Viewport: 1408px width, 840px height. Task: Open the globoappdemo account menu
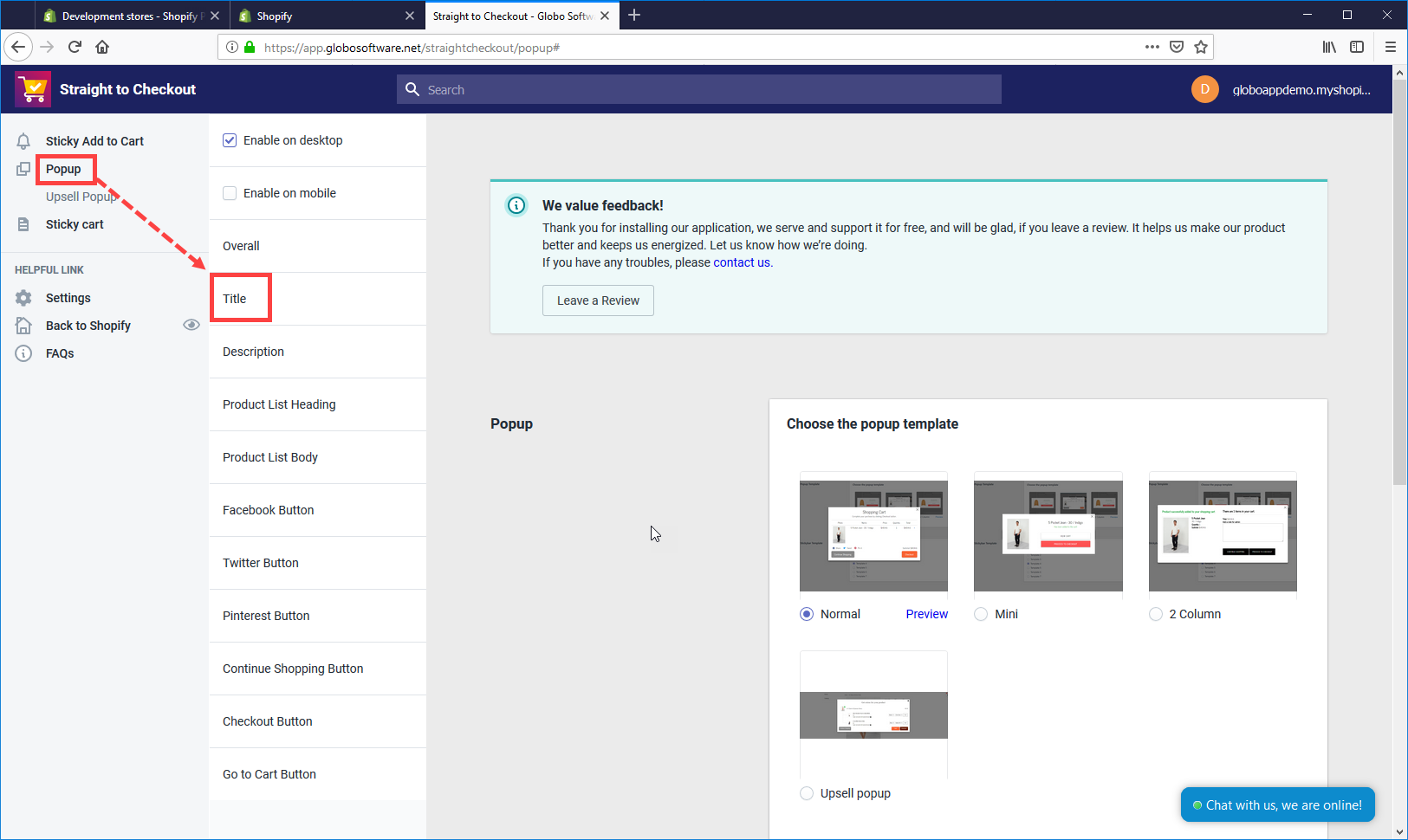coord(1302,89)
